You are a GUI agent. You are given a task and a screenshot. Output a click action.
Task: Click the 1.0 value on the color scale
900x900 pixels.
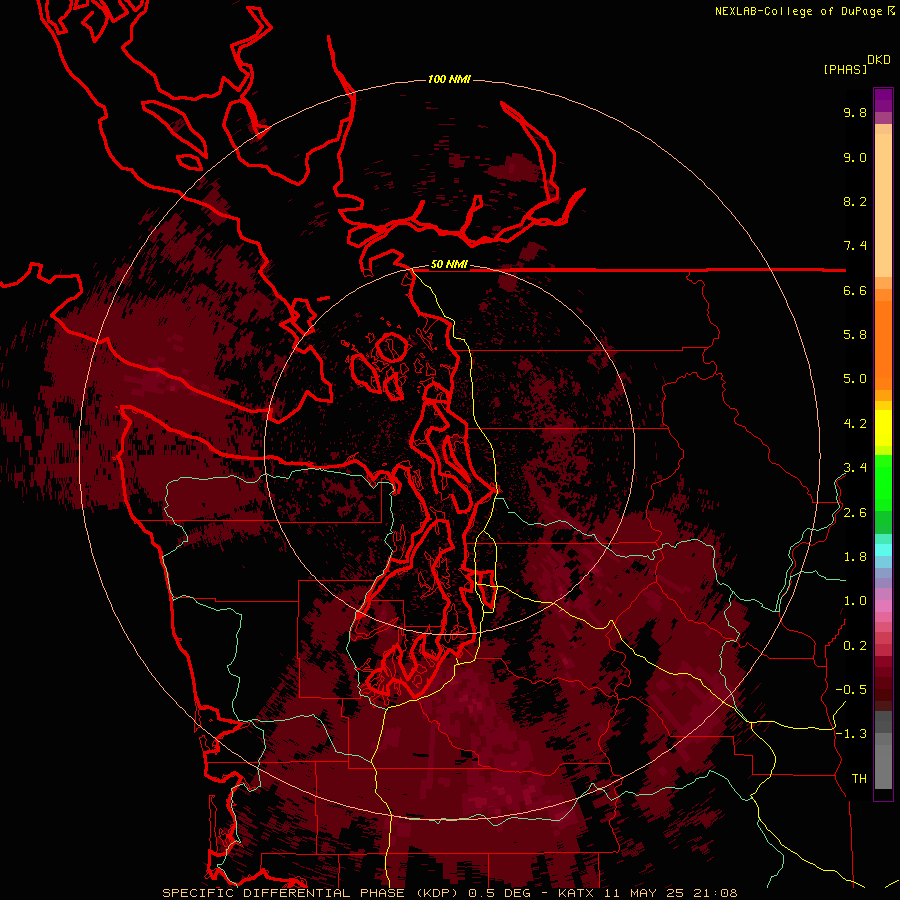(855, 601)
